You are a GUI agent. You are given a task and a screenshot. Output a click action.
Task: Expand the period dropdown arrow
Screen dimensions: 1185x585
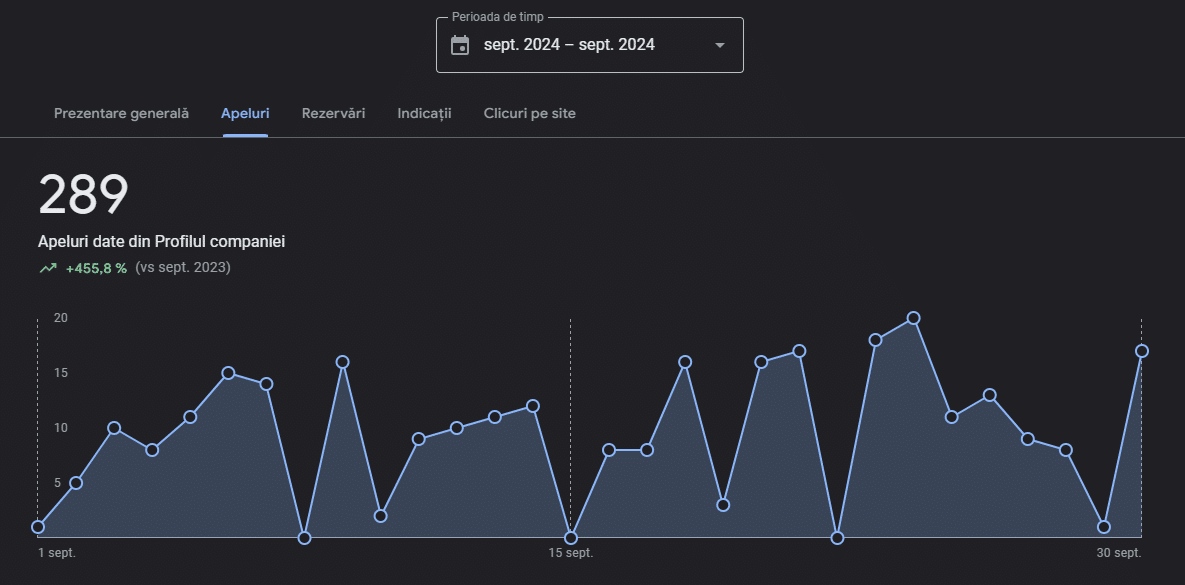[719, 45]
